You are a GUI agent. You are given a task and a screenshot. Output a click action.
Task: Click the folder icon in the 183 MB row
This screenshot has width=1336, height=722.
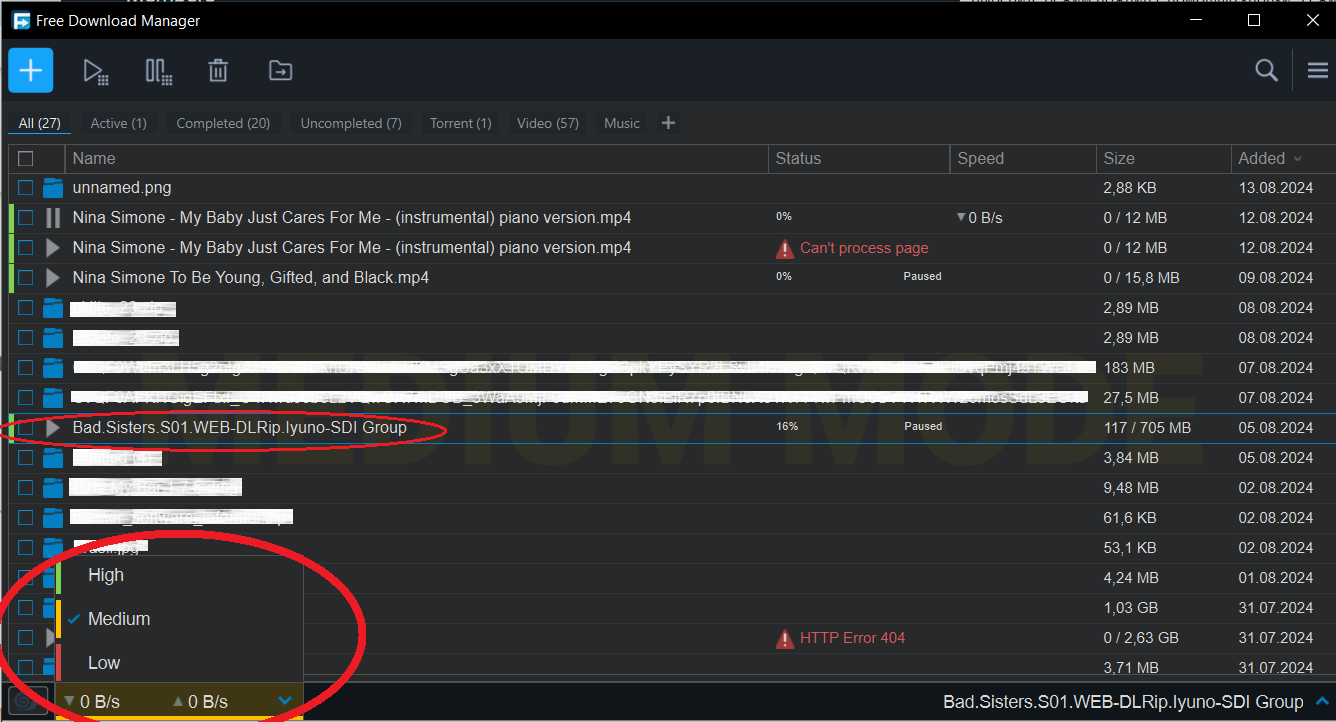[53, 368]
